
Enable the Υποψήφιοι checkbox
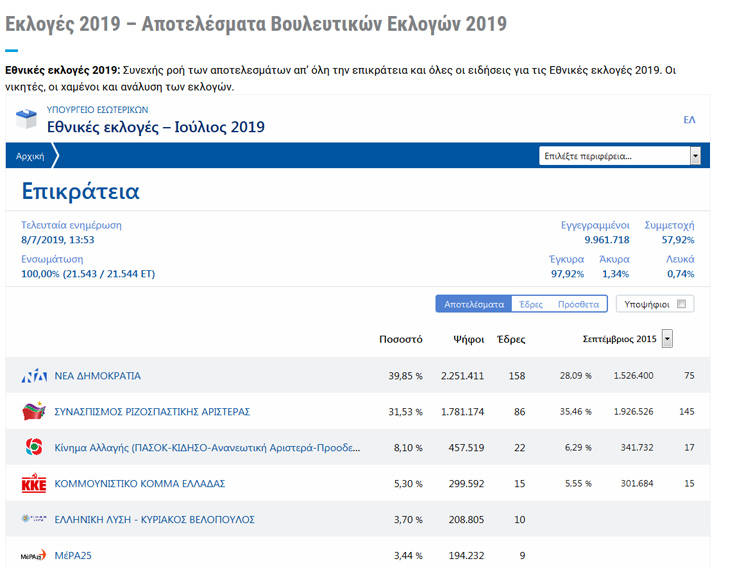pyautogui.click(x=681, y=304)
